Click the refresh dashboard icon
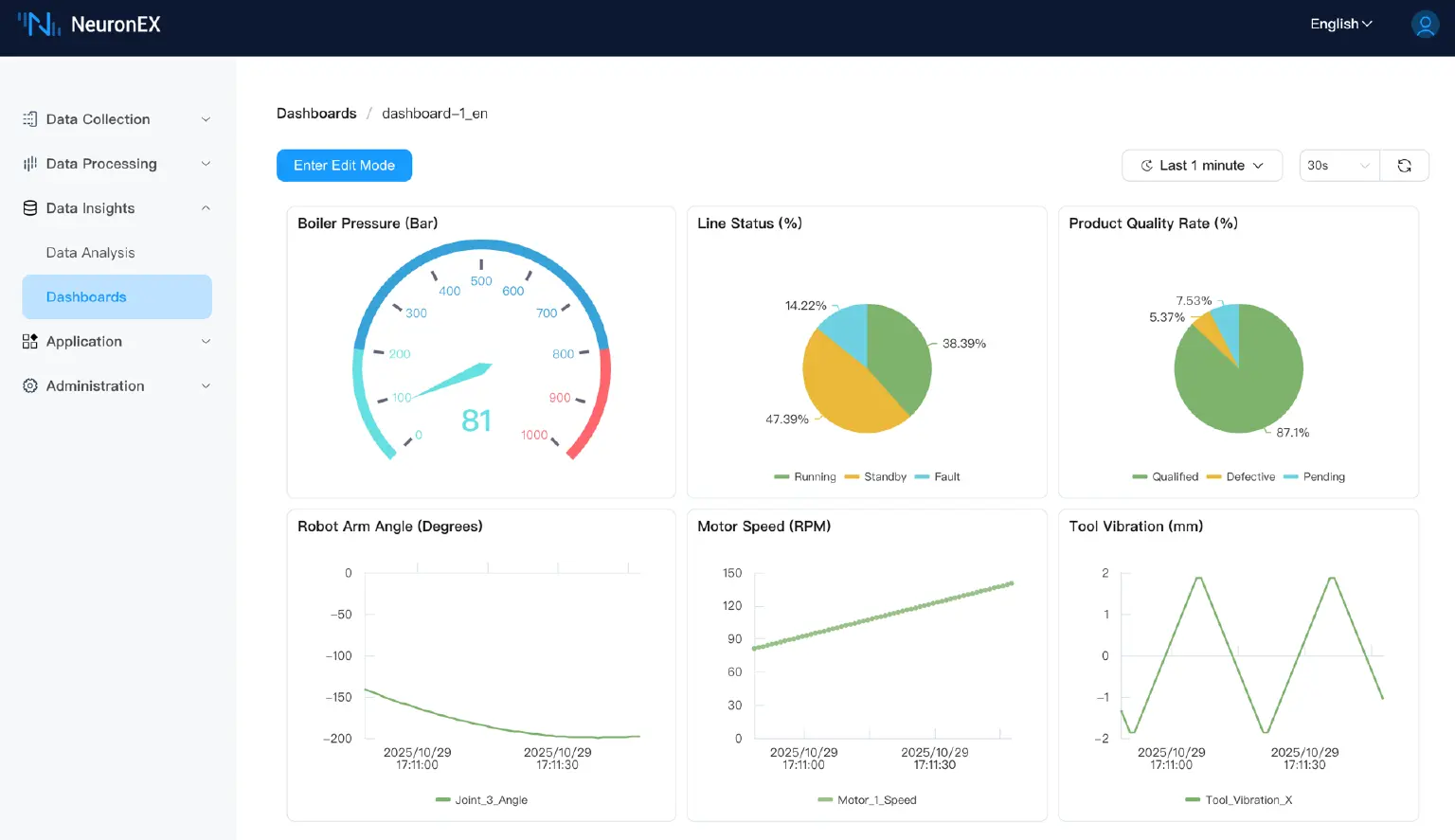Image resolution: width=1455 pixels, height=840 pixels. [1404, 166]
